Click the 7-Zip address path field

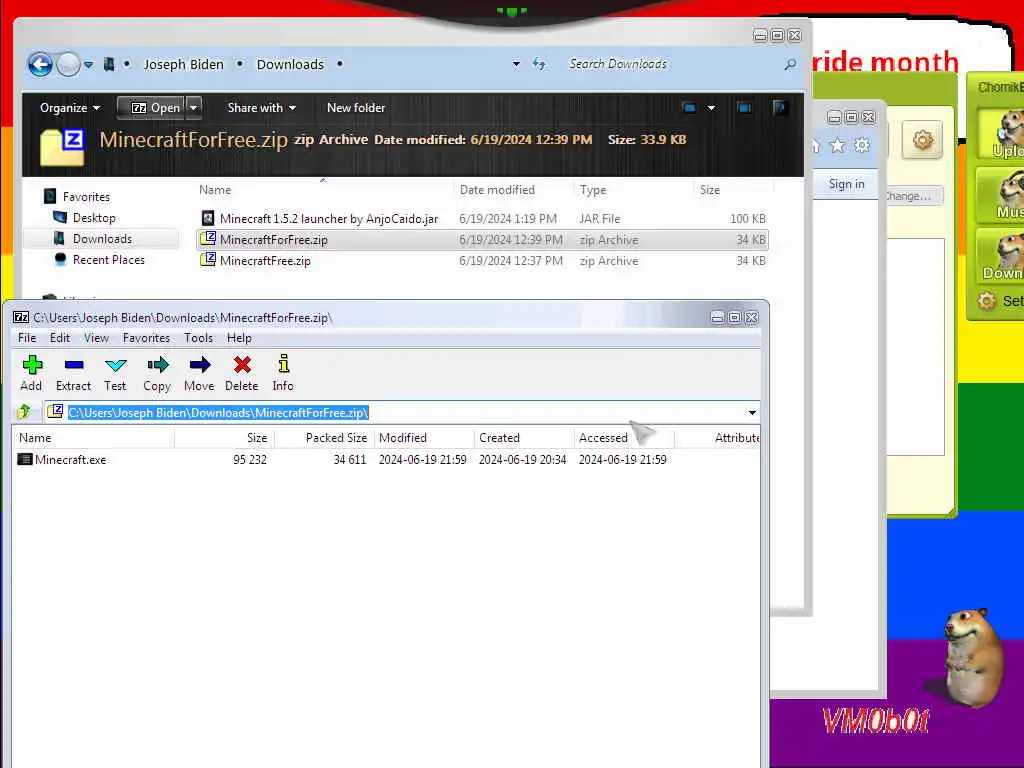tap(401, 413)
